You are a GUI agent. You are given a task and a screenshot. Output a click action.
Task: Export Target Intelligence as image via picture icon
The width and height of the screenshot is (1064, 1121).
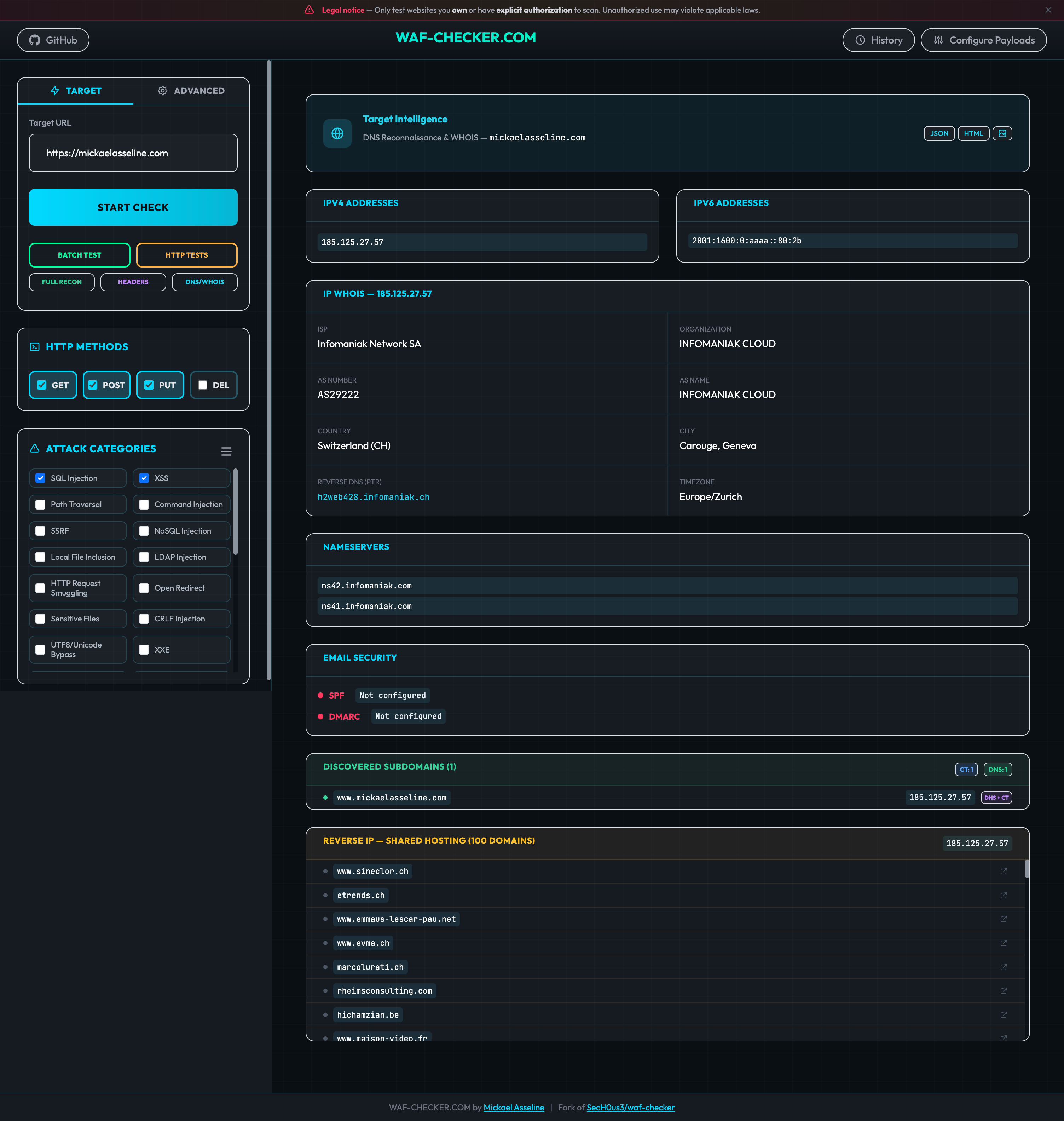tap(1002, 133)
